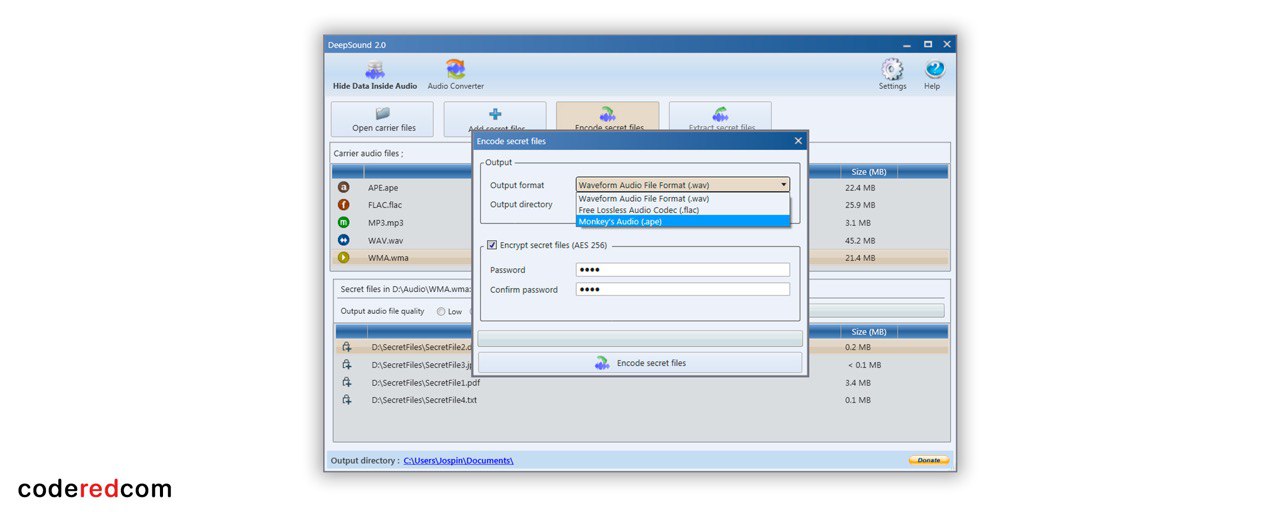Click the Password field
The width and height of the screenshot is (1280, 512).
point(683,270)
